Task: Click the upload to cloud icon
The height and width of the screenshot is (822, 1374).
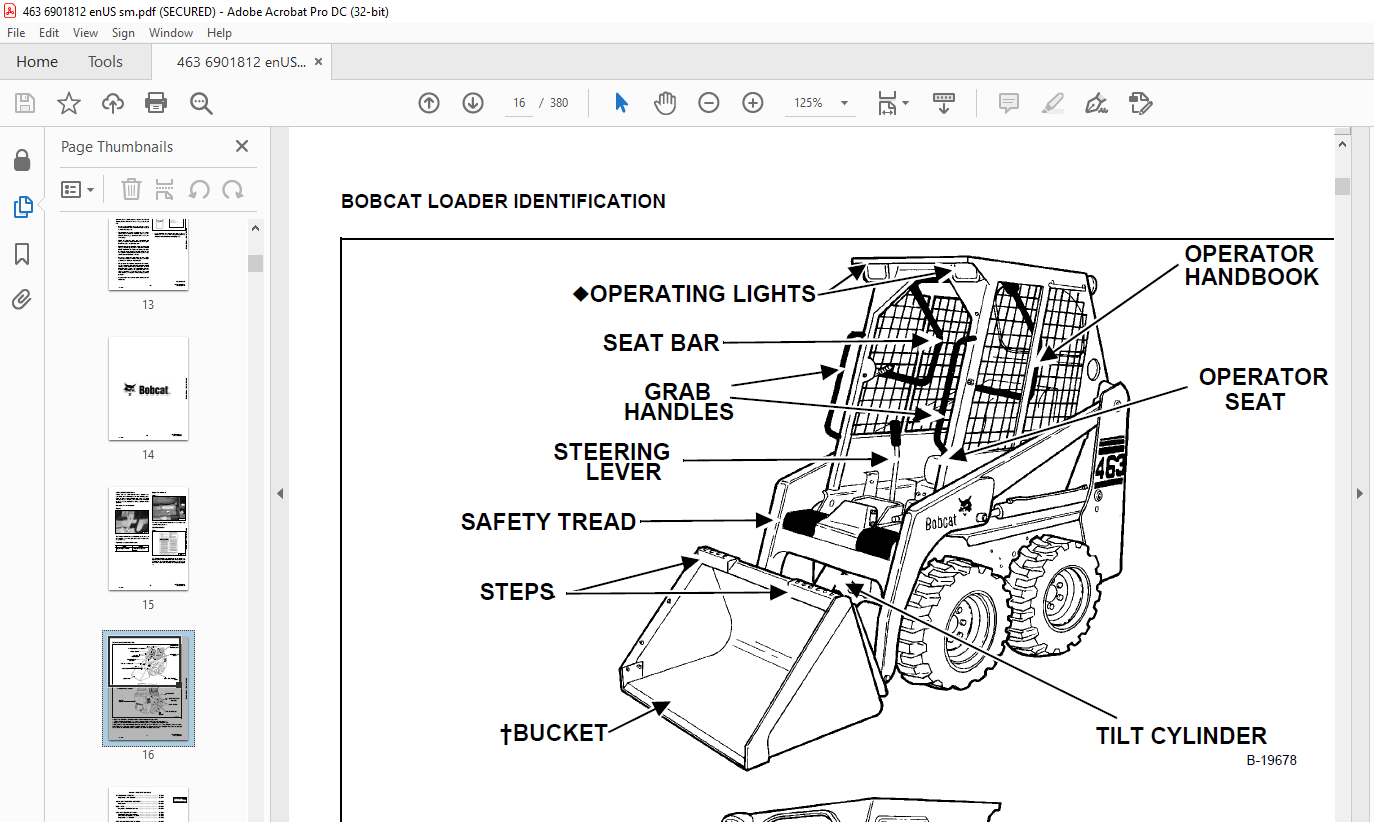Action: (x=113, y=103)
